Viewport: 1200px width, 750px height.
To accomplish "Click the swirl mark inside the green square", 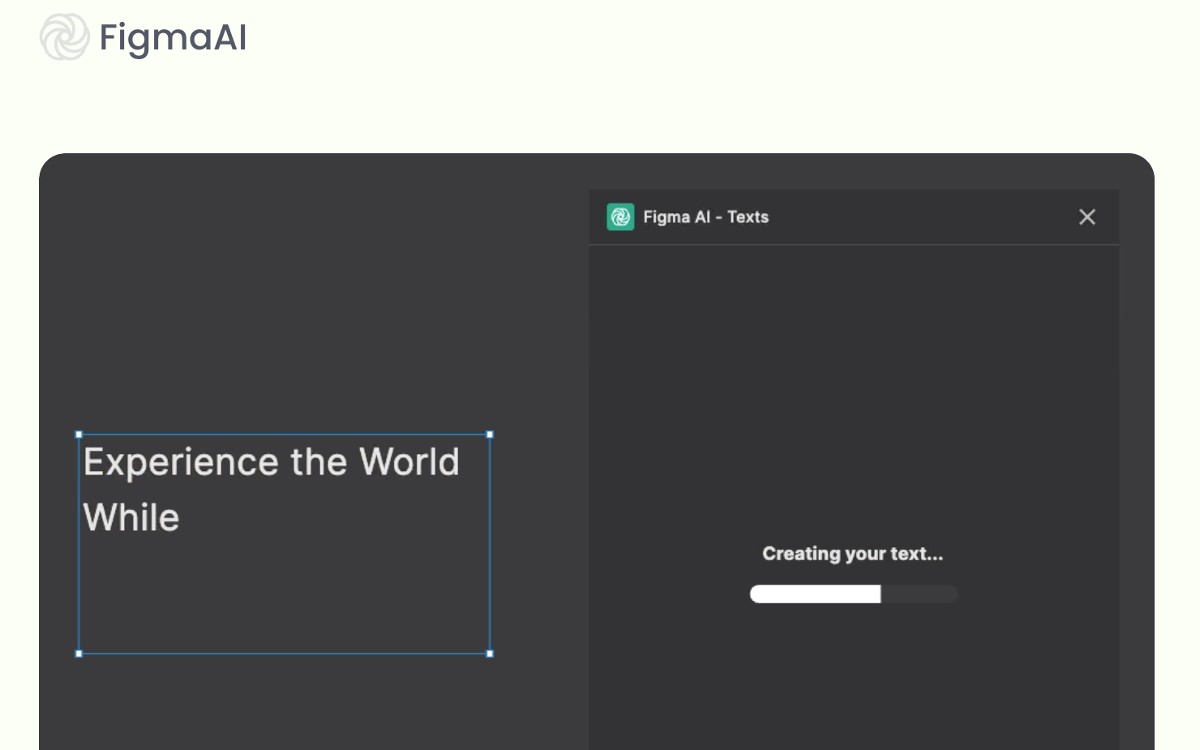I will 620,216.
